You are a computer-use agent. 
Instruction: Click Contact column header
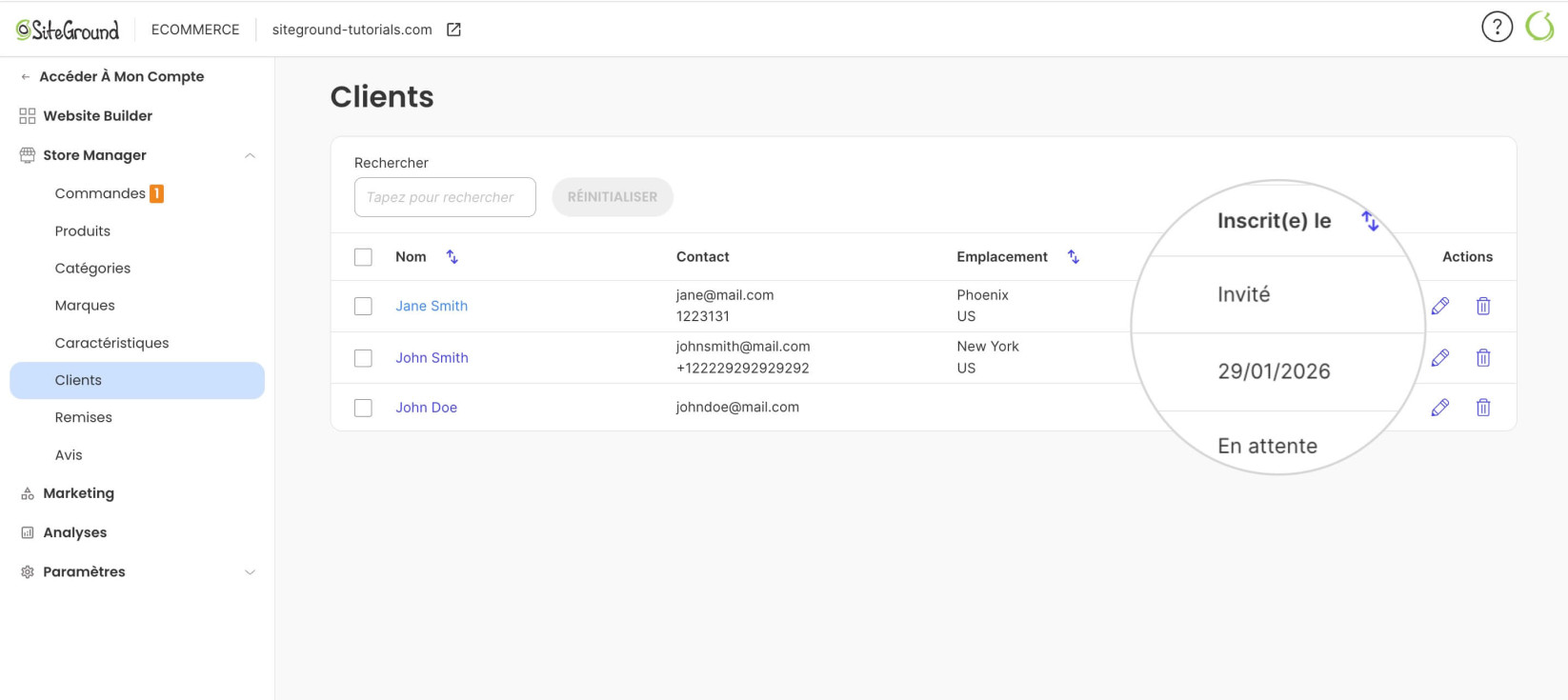click(702, 257)
